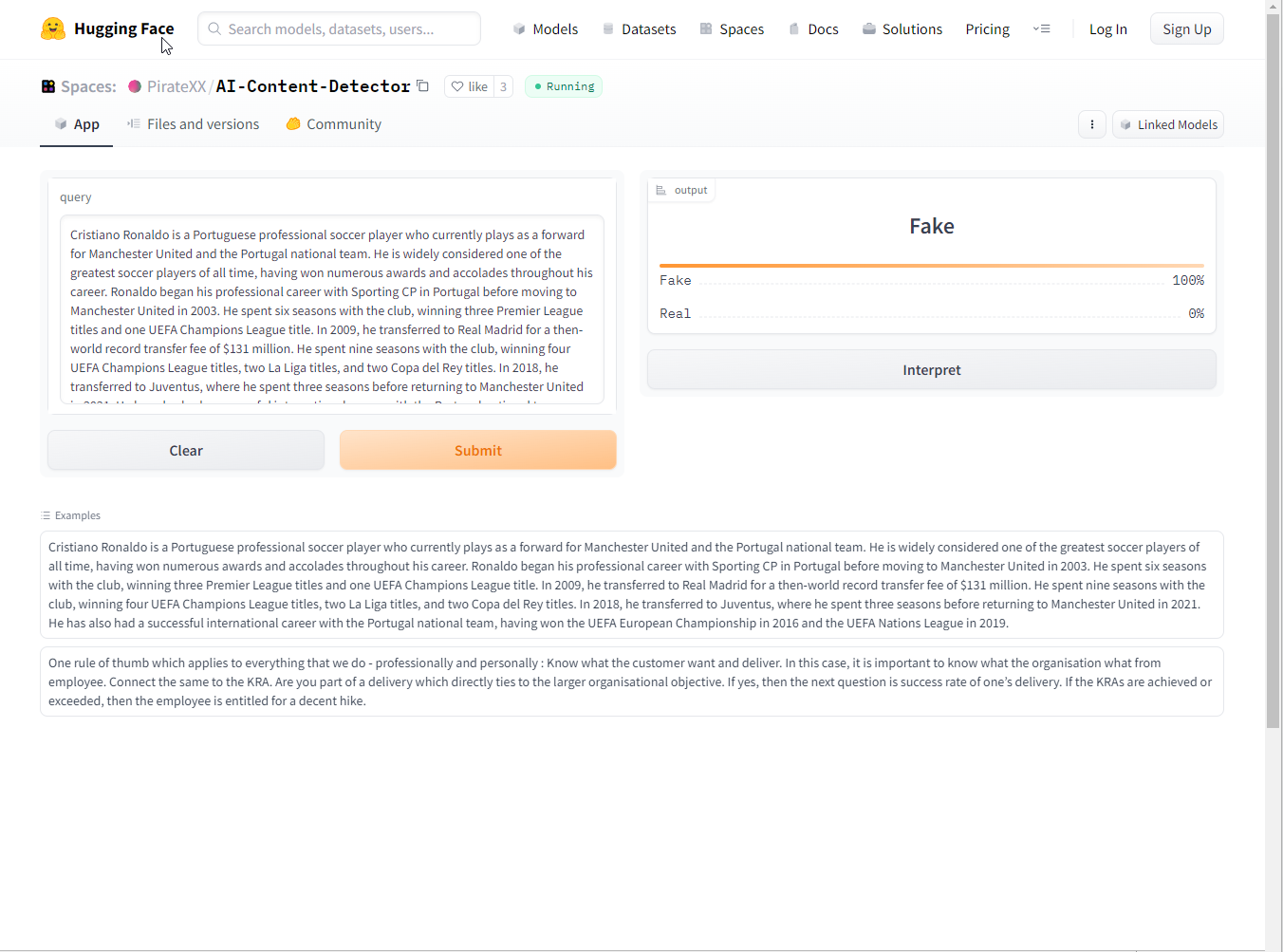Click the Submit button

tap(478, 450)
